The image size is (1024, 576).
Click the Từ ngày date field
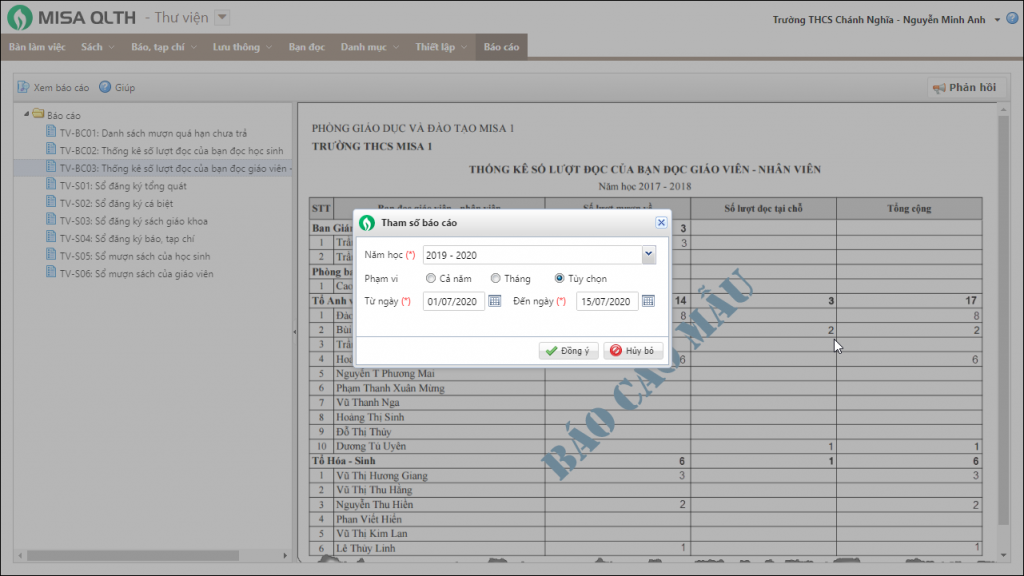click(x=454, y=301)
